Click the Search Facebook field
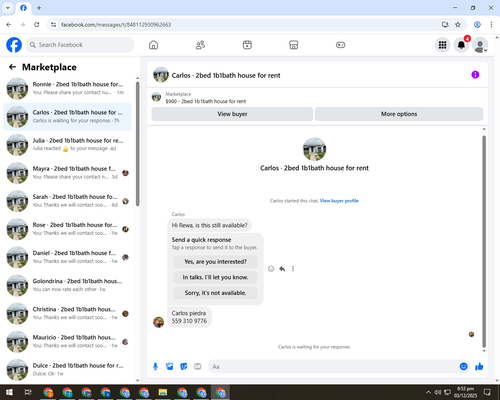The image size is (500, 400). point(80,45)
